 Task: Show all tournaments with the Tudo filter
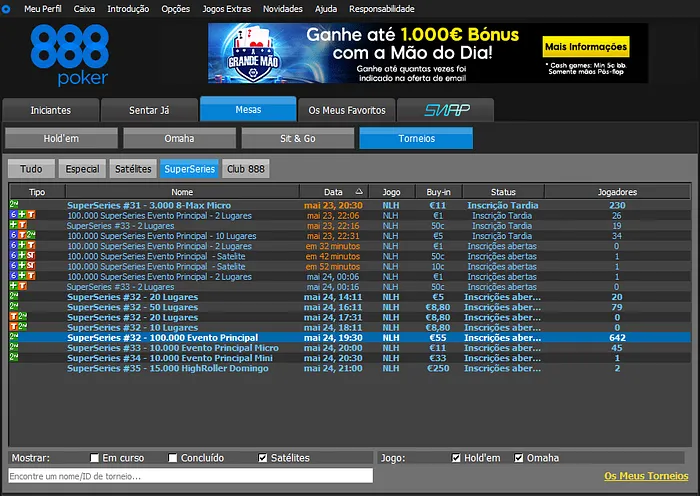[31, 169]
